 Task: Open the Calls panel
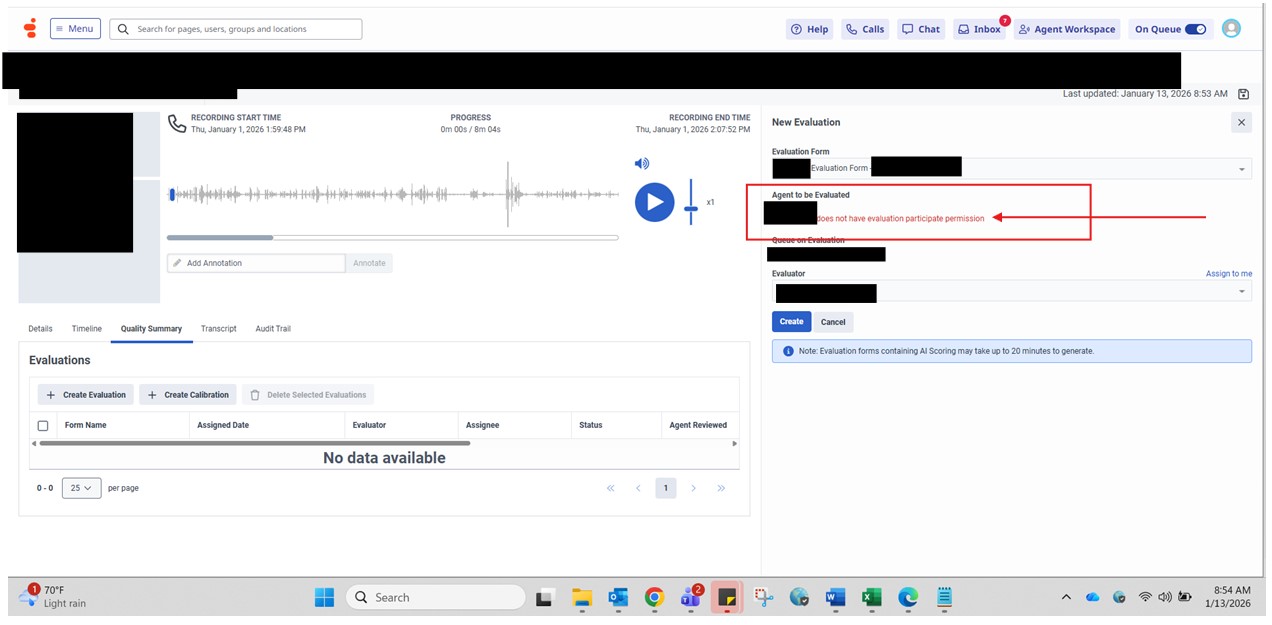click(864, 29)
